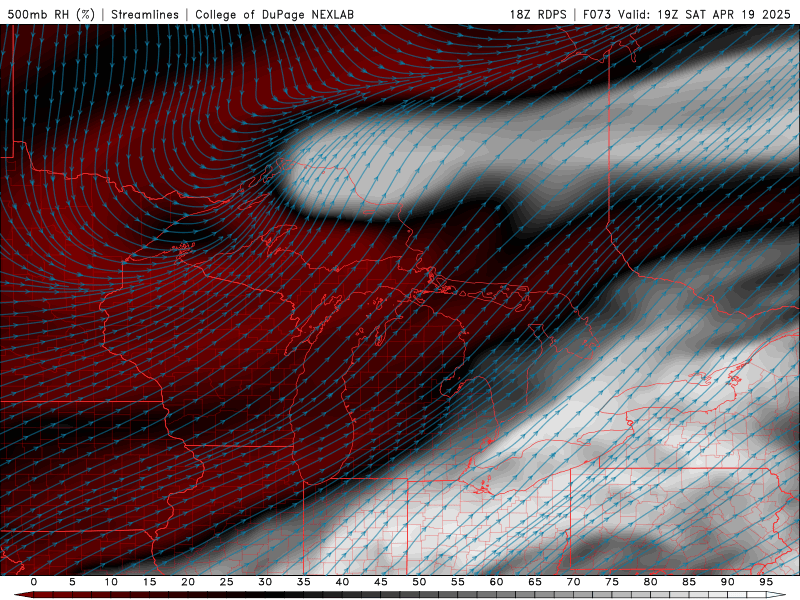Screen dimensions: 800x600
Task: Click the left arrow end of the color bar
Action: pyautogui.click(x=23, y=595)
